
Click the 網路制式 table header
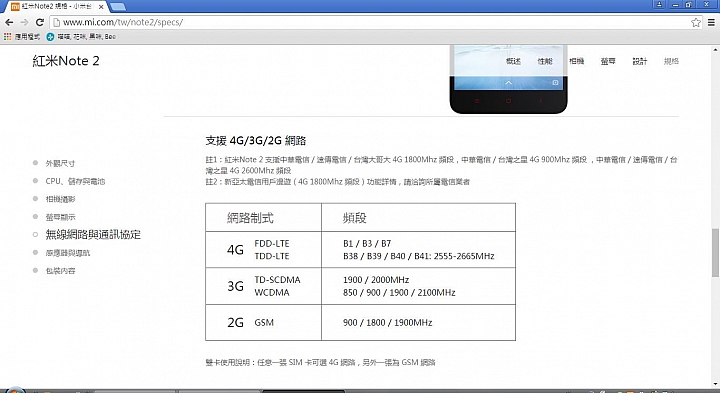250,218
